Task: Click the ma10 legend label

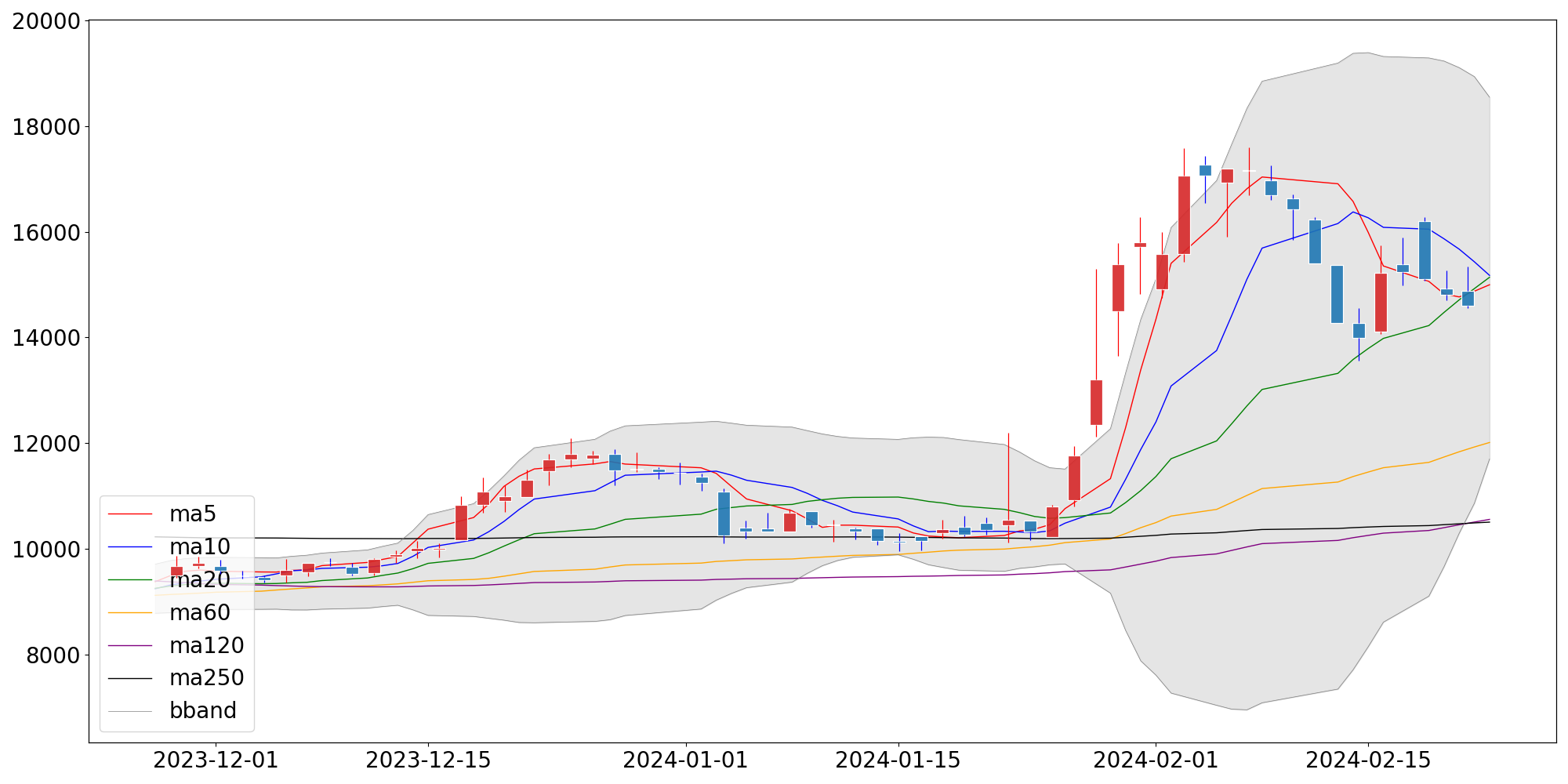Action: coord(199,547)
